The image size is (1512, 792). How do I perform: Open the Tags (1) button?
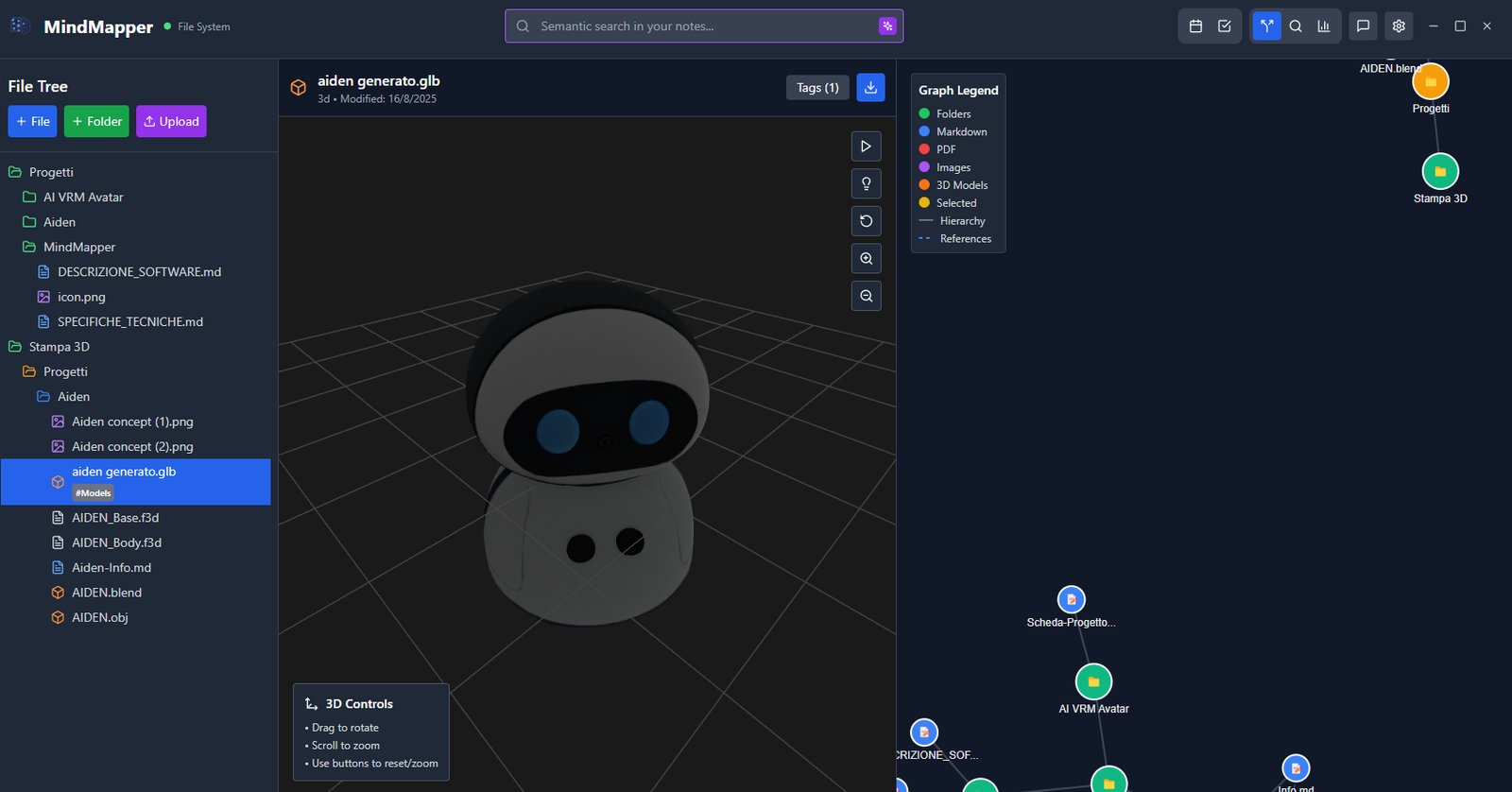click(x=816, y=88)
